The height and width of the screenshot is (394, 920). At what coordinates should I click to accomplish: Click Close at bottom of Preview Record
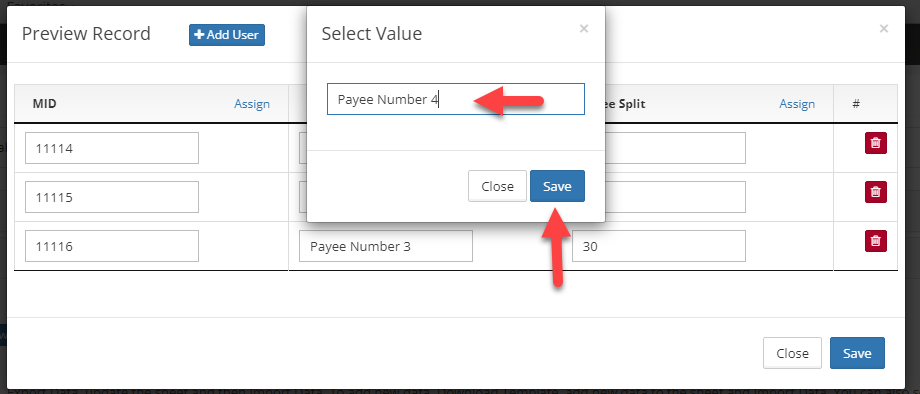pos(792,354)
